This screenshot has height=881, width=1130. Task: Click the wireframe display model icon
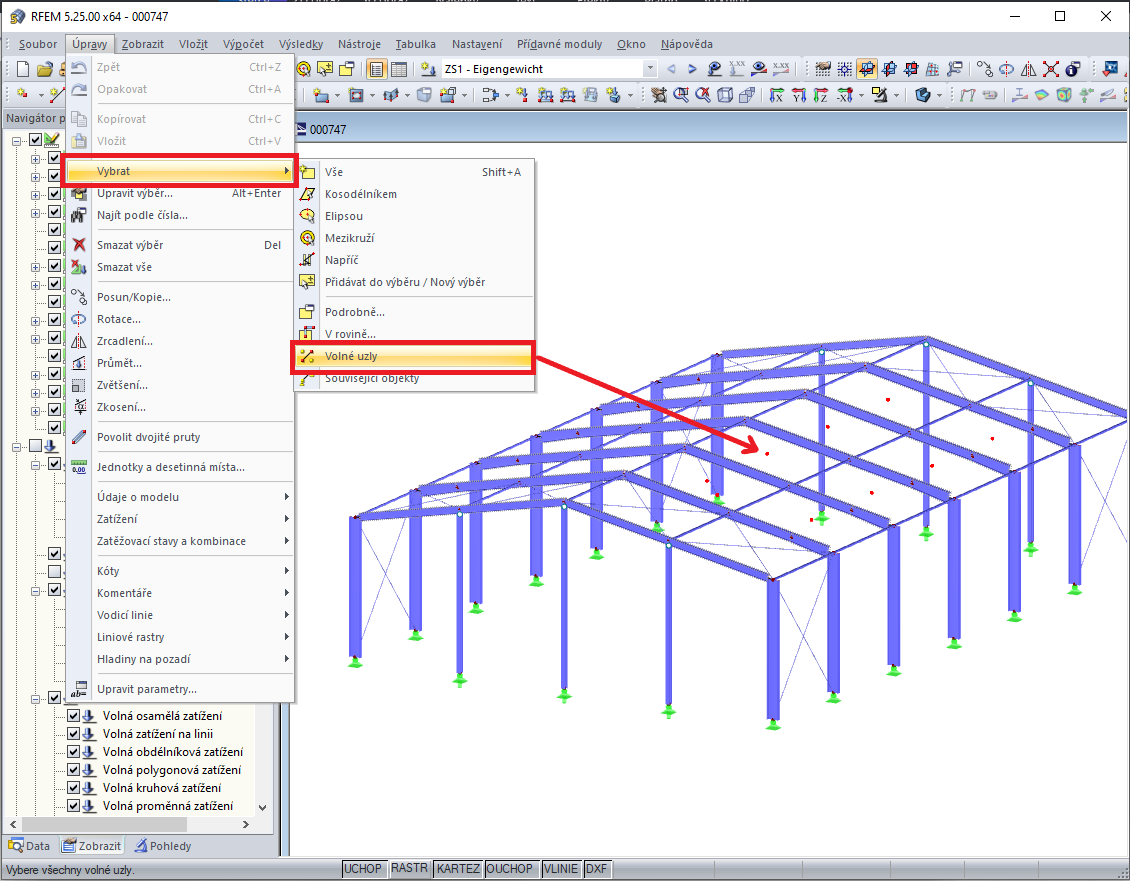(725, 95)
